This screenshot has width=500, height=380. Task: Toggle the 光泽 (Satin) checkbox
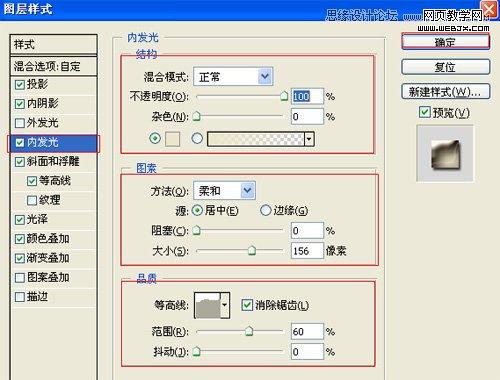[x=20, y=220]
